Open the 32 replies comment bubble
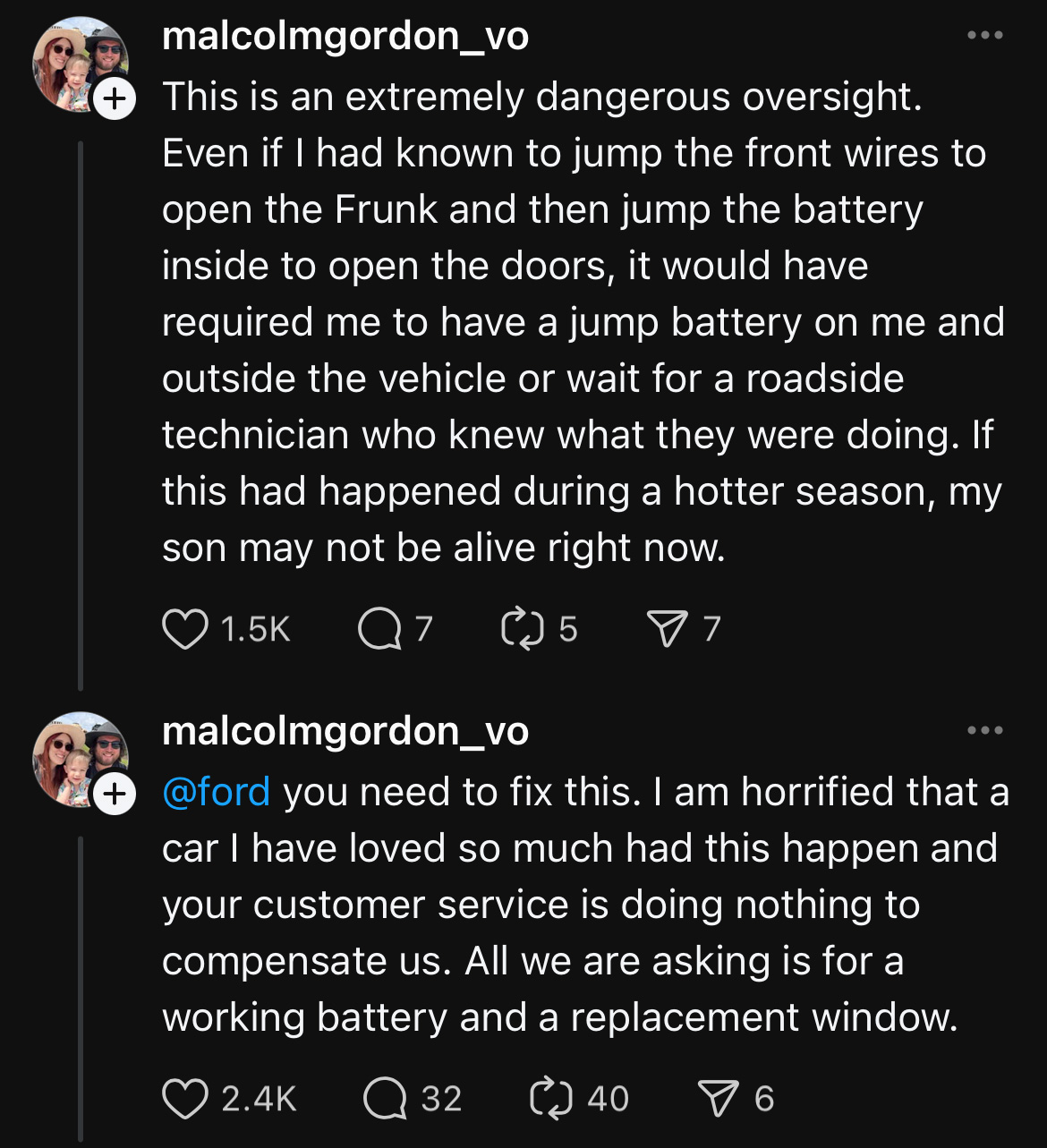Image resolution: width=1047 pixels, height=1148 pixels. coord(385,1098)
